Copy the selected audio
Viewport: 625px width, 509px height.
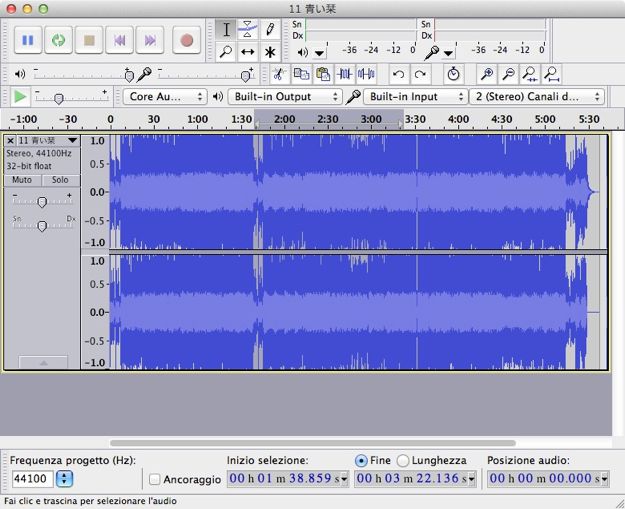tap(301, 74)
